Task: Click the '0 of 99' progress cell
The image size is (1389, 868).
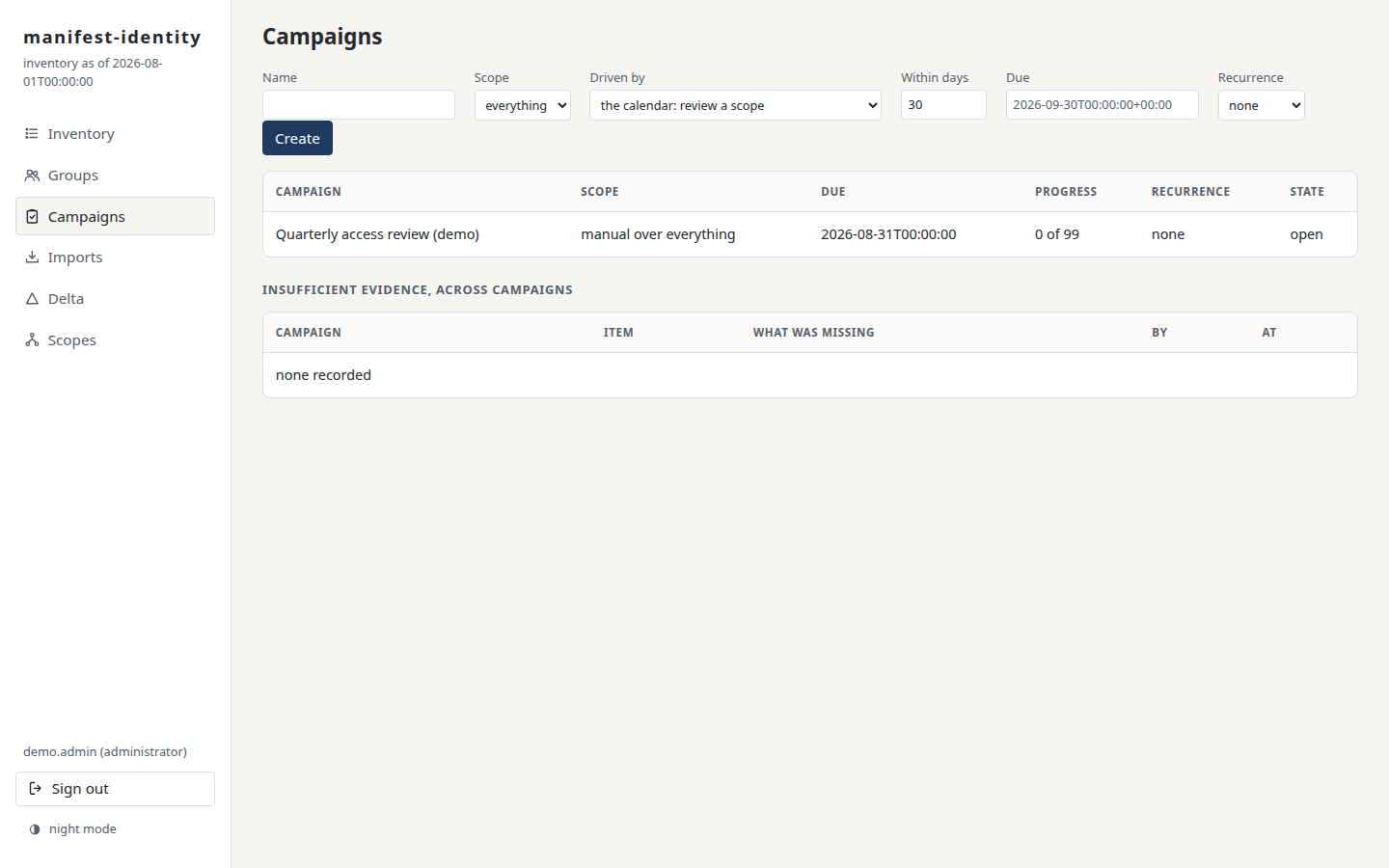Action: point(1057,234)
